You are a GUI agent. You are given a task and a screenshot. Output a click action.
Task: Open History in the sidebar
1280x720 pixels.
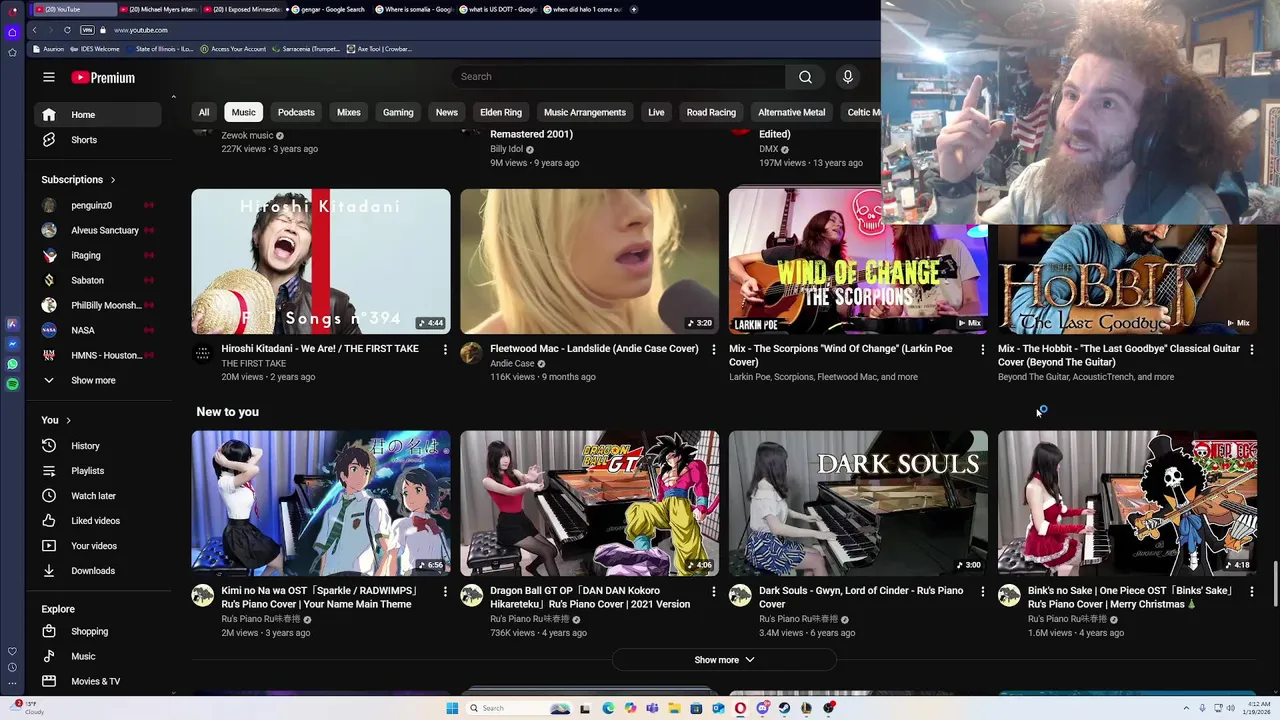click(97, 446)
